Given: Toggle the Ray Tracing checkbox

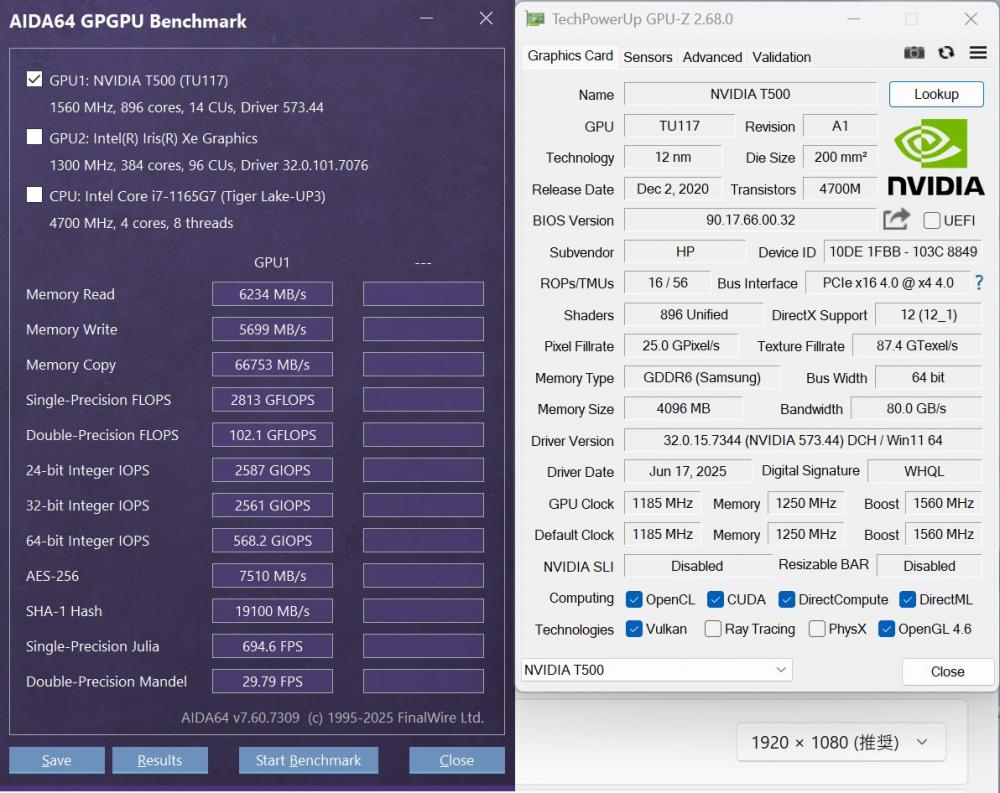Looking at the screenshot, I should pos(713,629).
